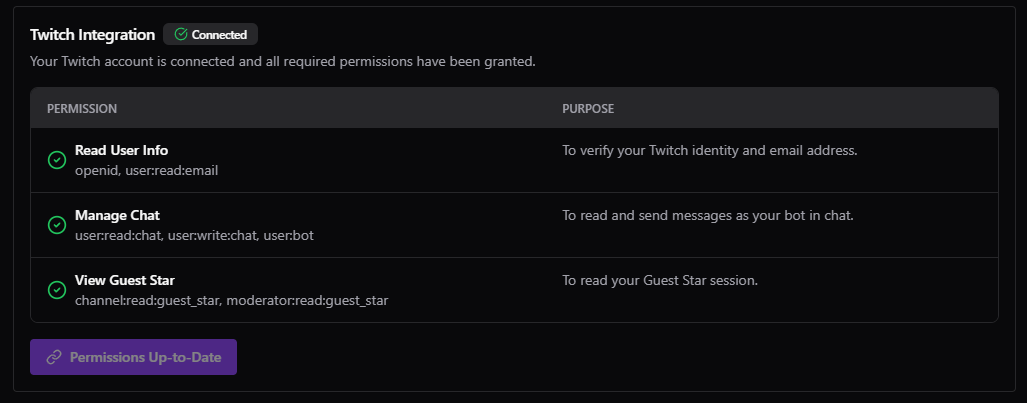The width and height of the screenshot is (1027, 403).
Task: Click the checkmark icon inside the Connected badge
Action: [x=181, y=35]
